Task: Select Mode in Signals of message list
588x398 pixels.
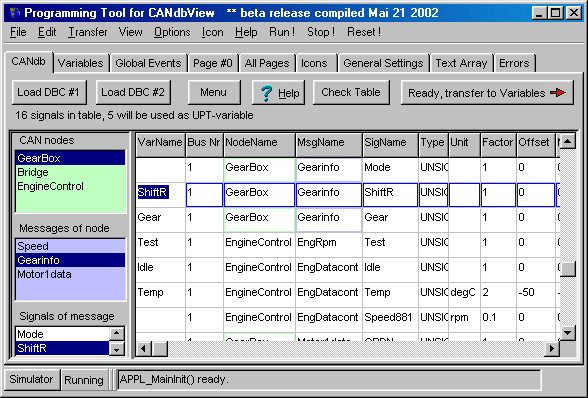Action: point(62,334)
